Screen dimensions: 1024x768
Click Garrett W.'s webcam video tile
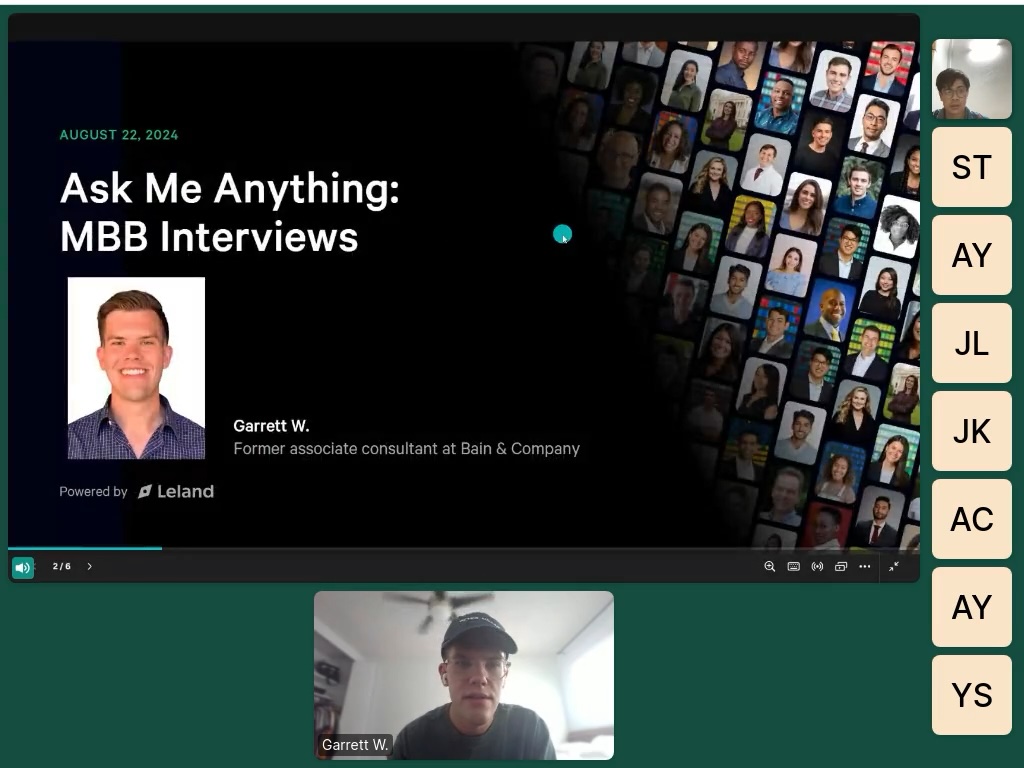coord(464,675)
